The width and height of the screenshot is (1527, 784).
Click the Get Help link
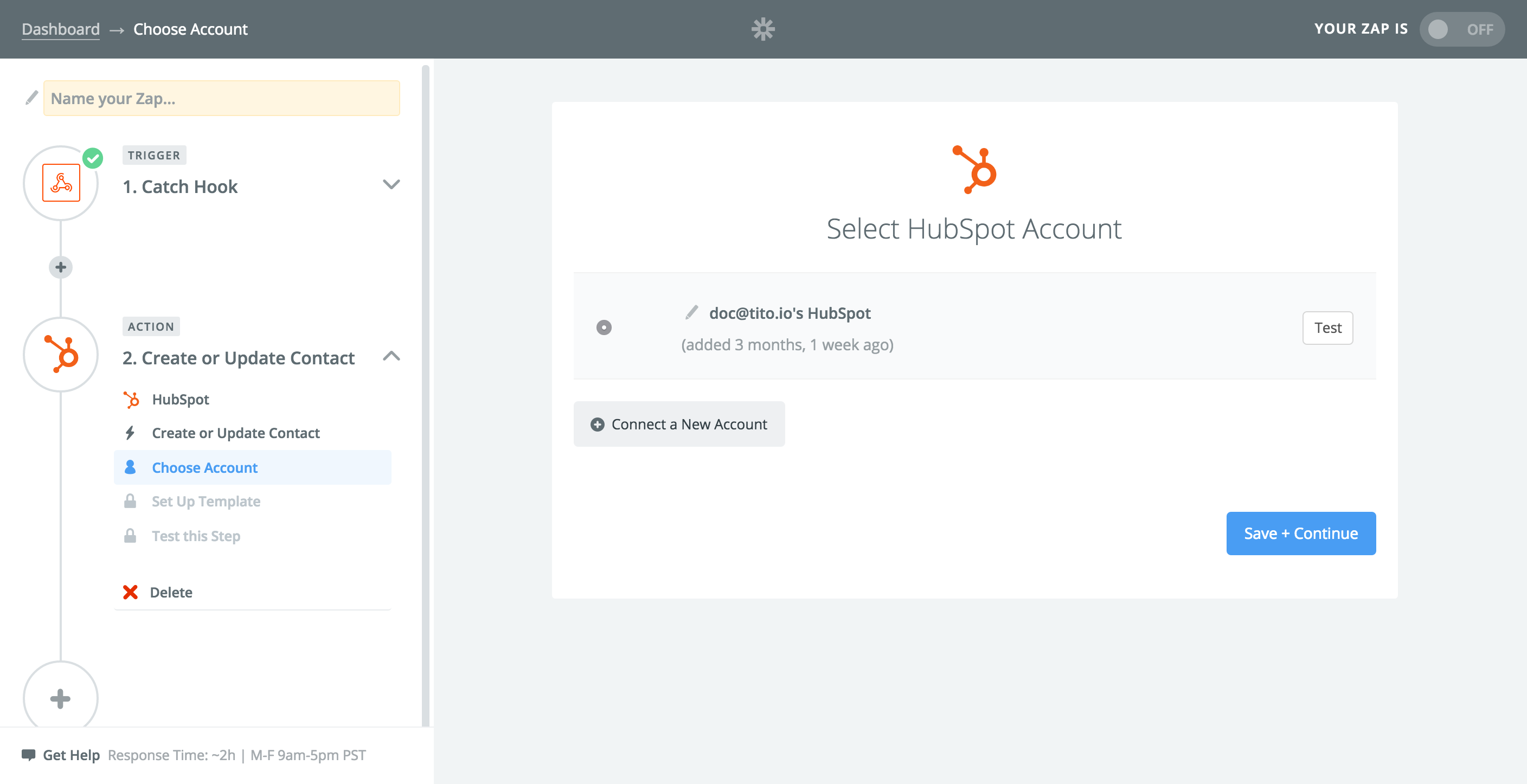click(x=71, y=755)
